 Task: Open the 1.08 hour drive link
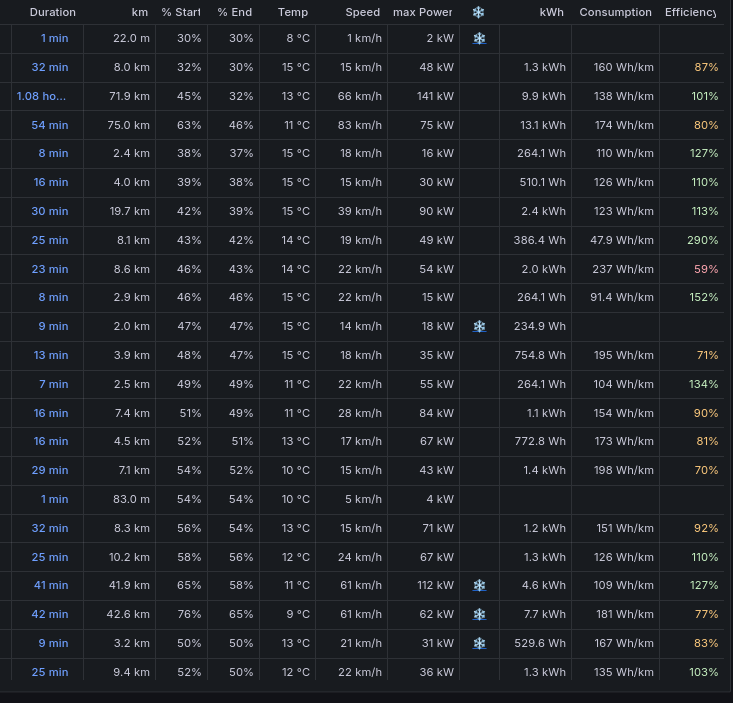point(41,96)
